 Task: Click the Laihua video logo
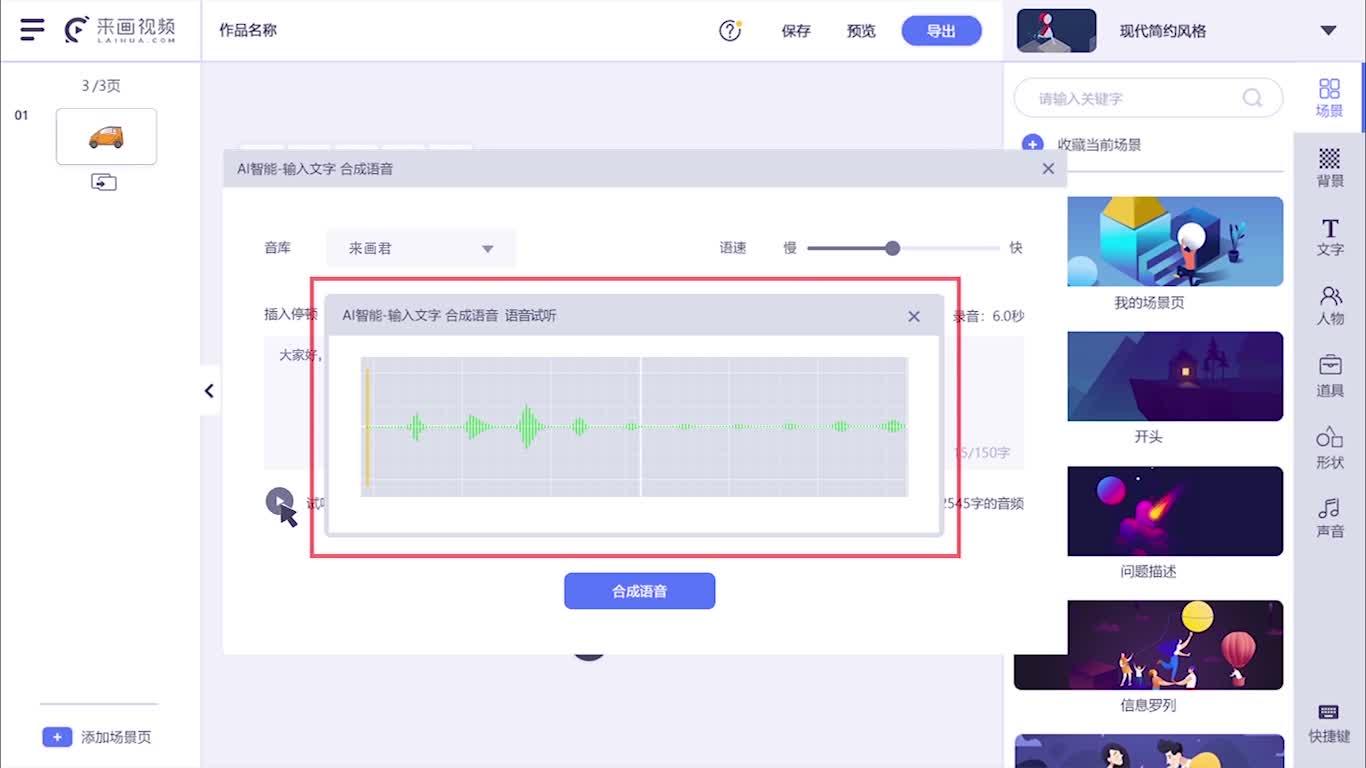(119, 30)
